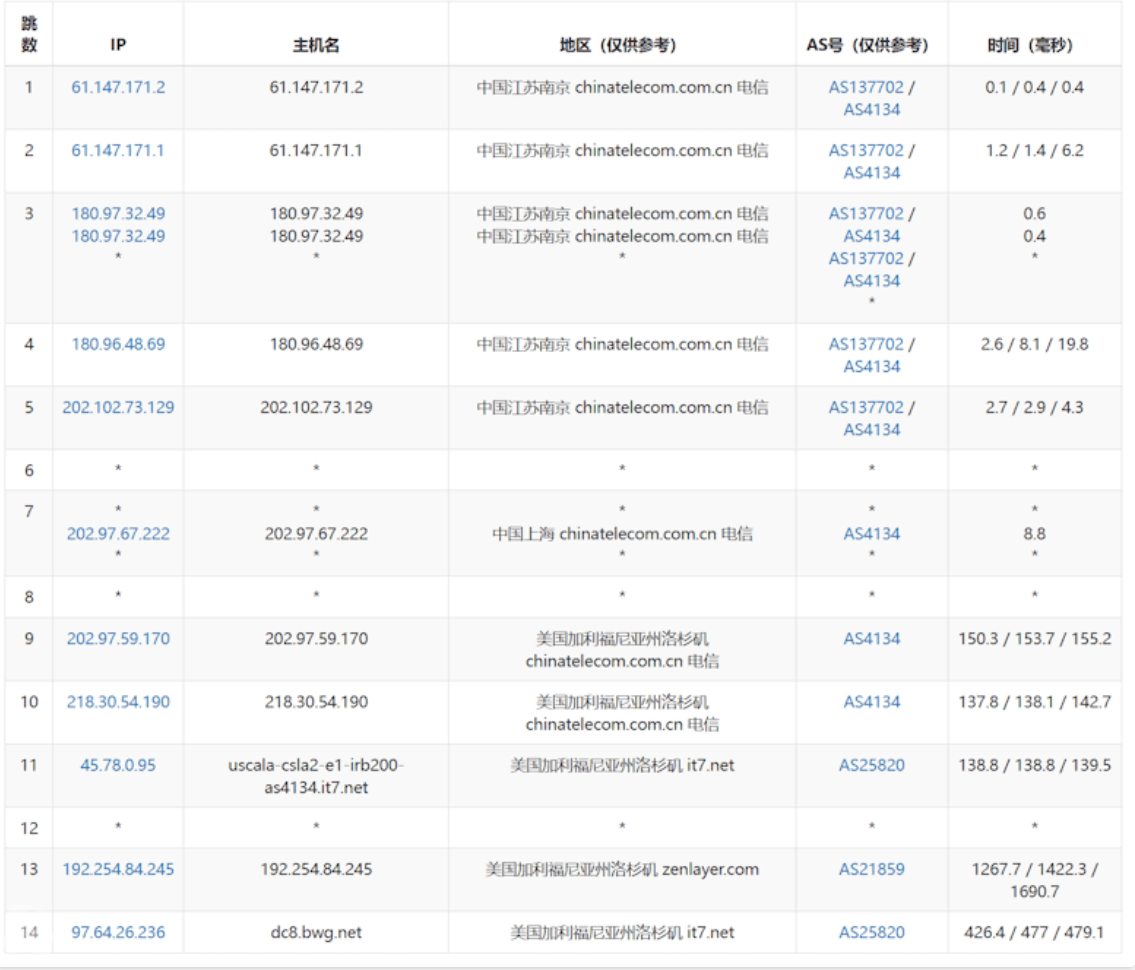Image resolution: width=1135 pixels, height=970 pixels.
Task: Open the AS21859 link
Action: tap(871, 869)
